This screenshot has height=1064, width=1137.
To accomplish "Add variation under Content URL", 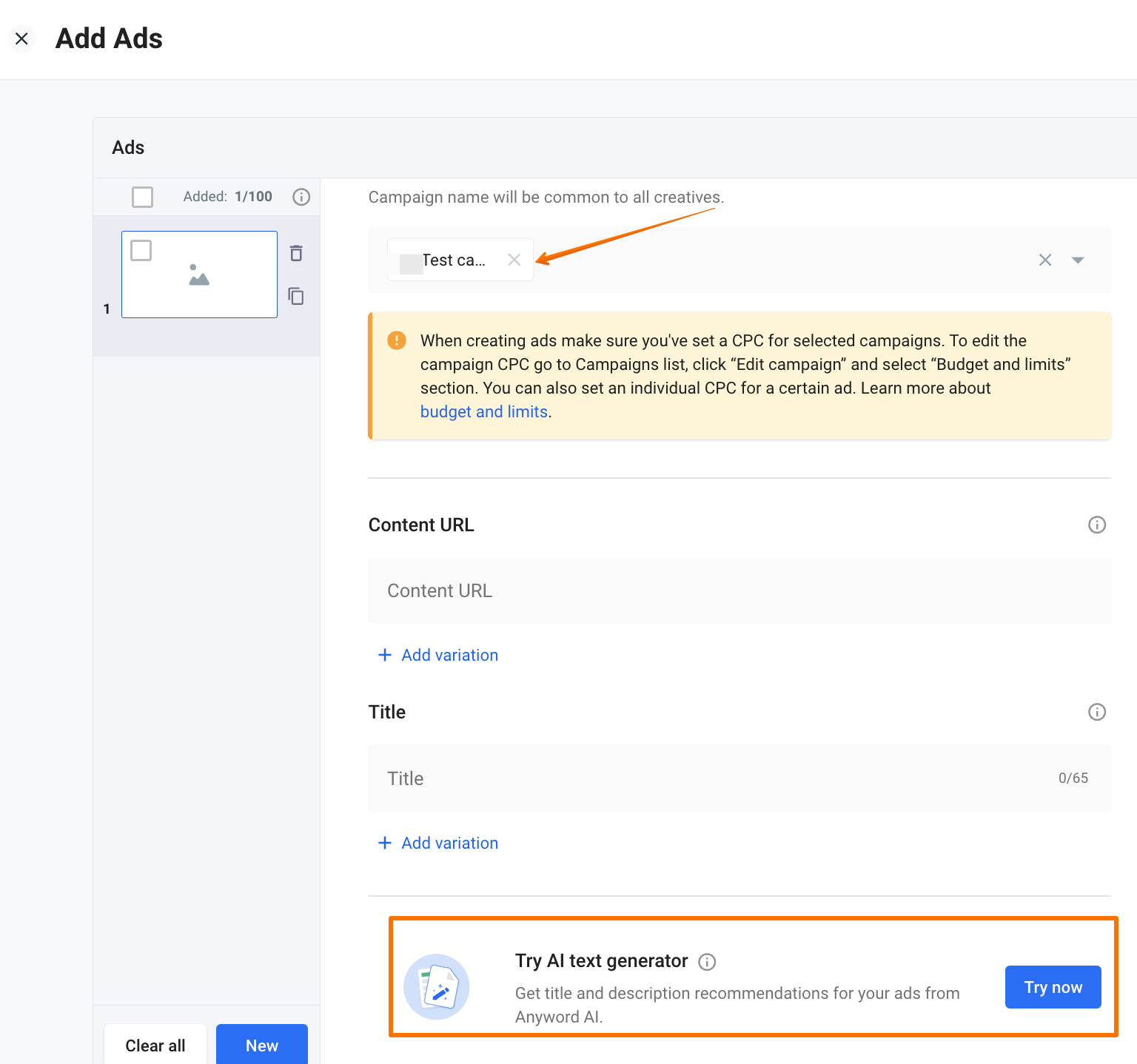I will click(438, 655).
